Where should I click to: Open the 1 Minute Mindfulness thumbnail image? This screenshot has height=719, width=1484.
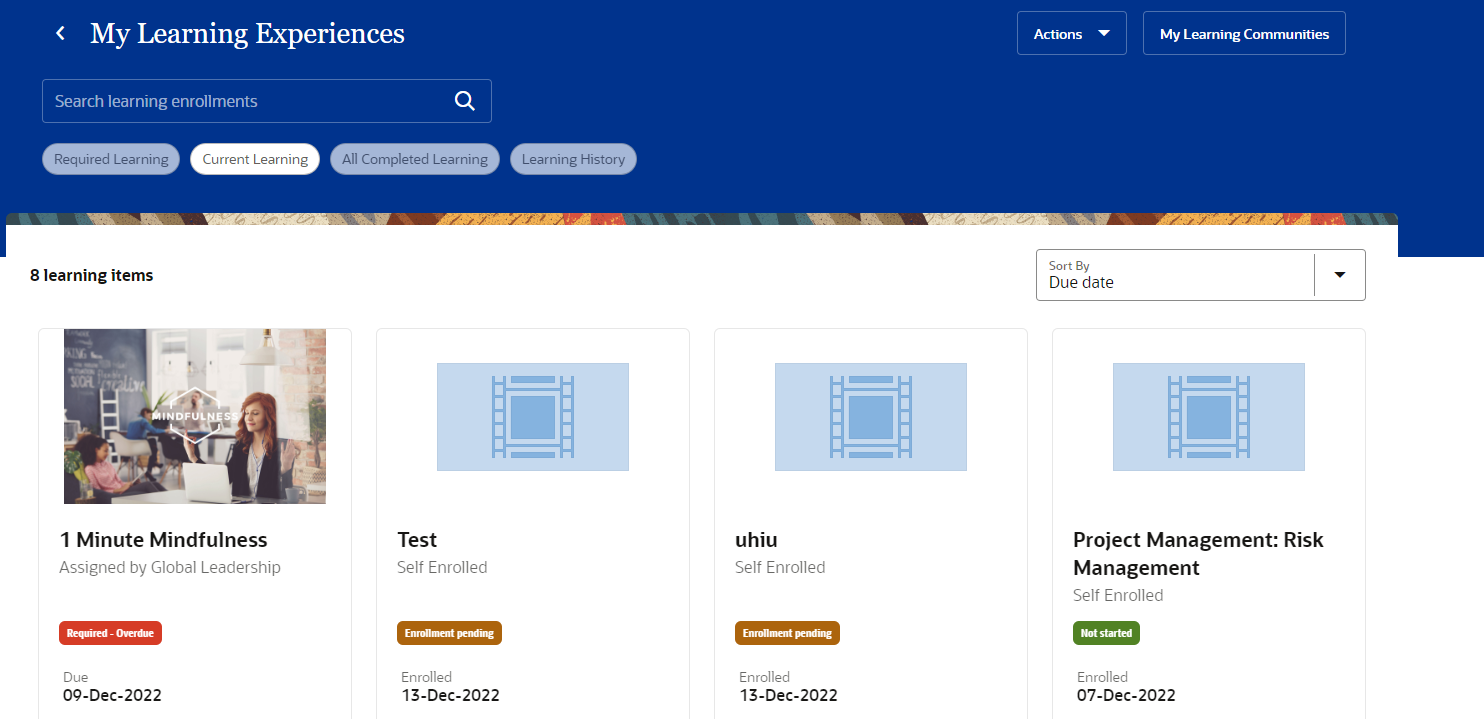[195, 416]
